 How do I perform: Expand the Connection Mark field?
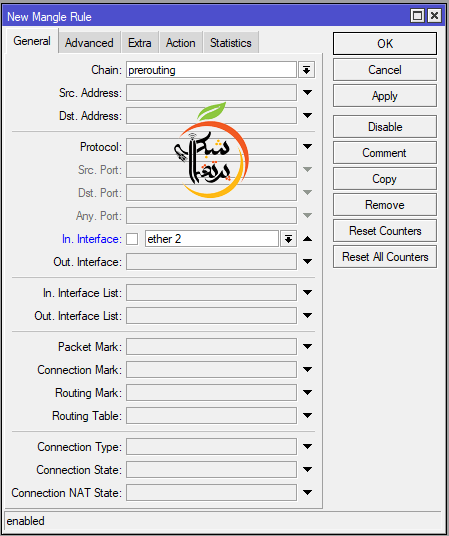[x=307, y=370]
